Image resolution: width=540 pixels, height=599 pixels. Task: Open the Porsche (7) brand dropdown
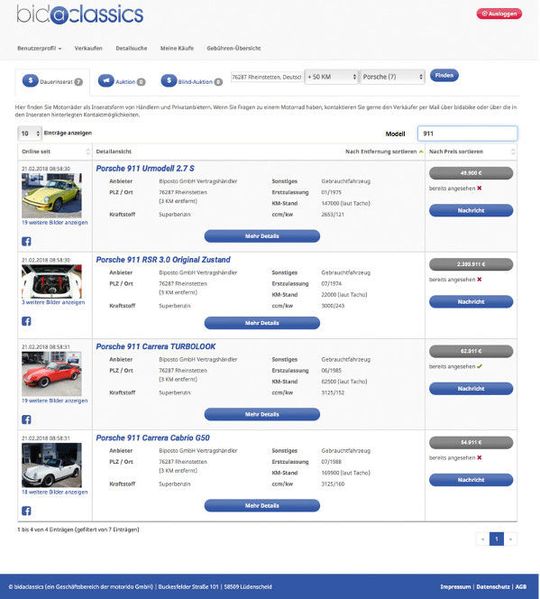click(392, 77)
